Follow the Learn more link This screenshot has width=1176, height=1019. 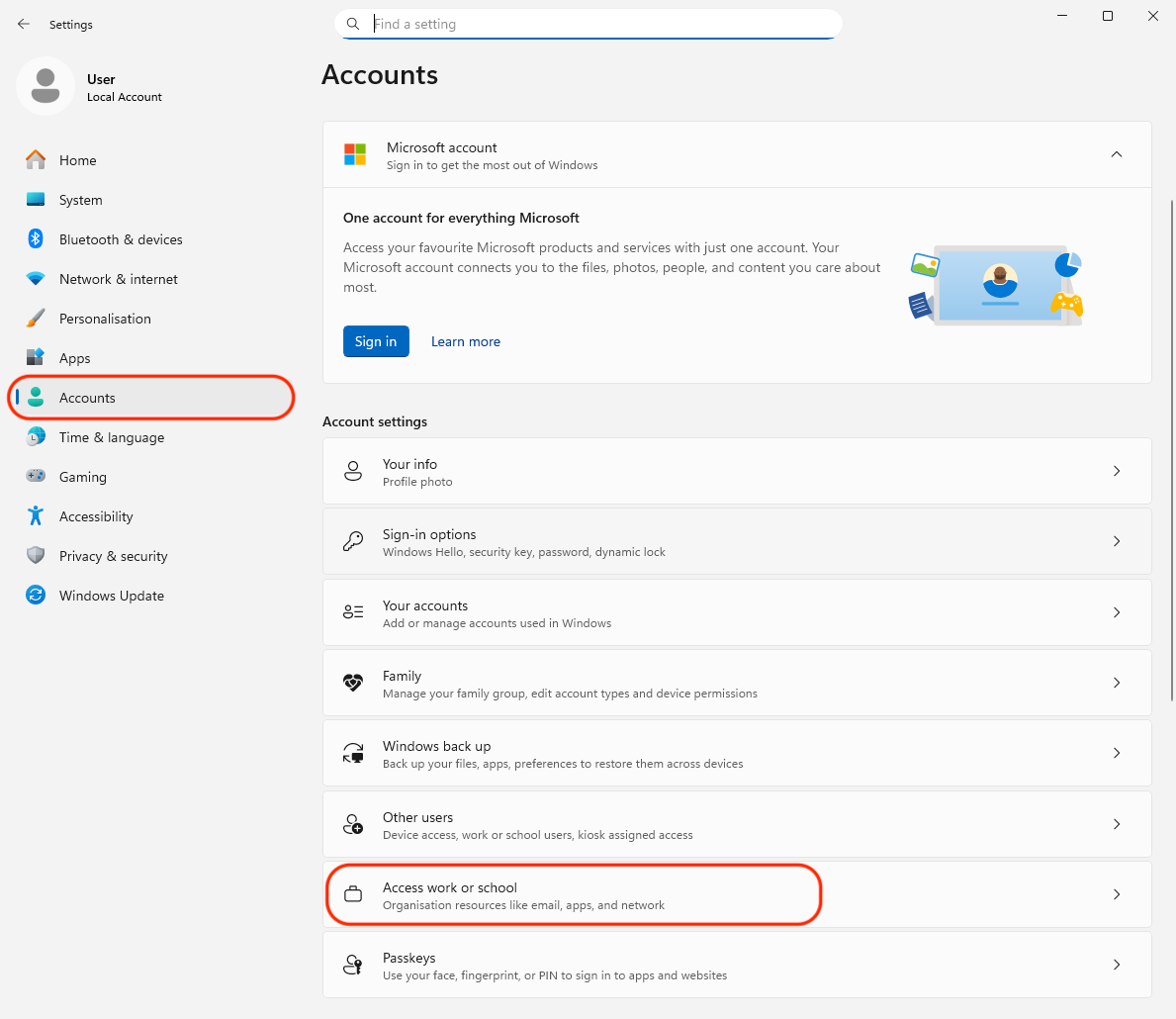465,342
